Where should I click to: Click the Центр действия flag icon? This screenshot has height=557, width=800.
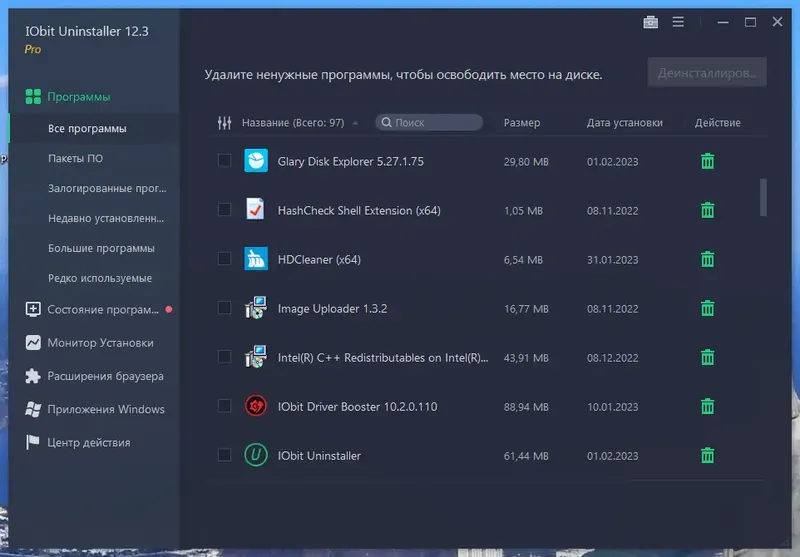tap(32, 442)
